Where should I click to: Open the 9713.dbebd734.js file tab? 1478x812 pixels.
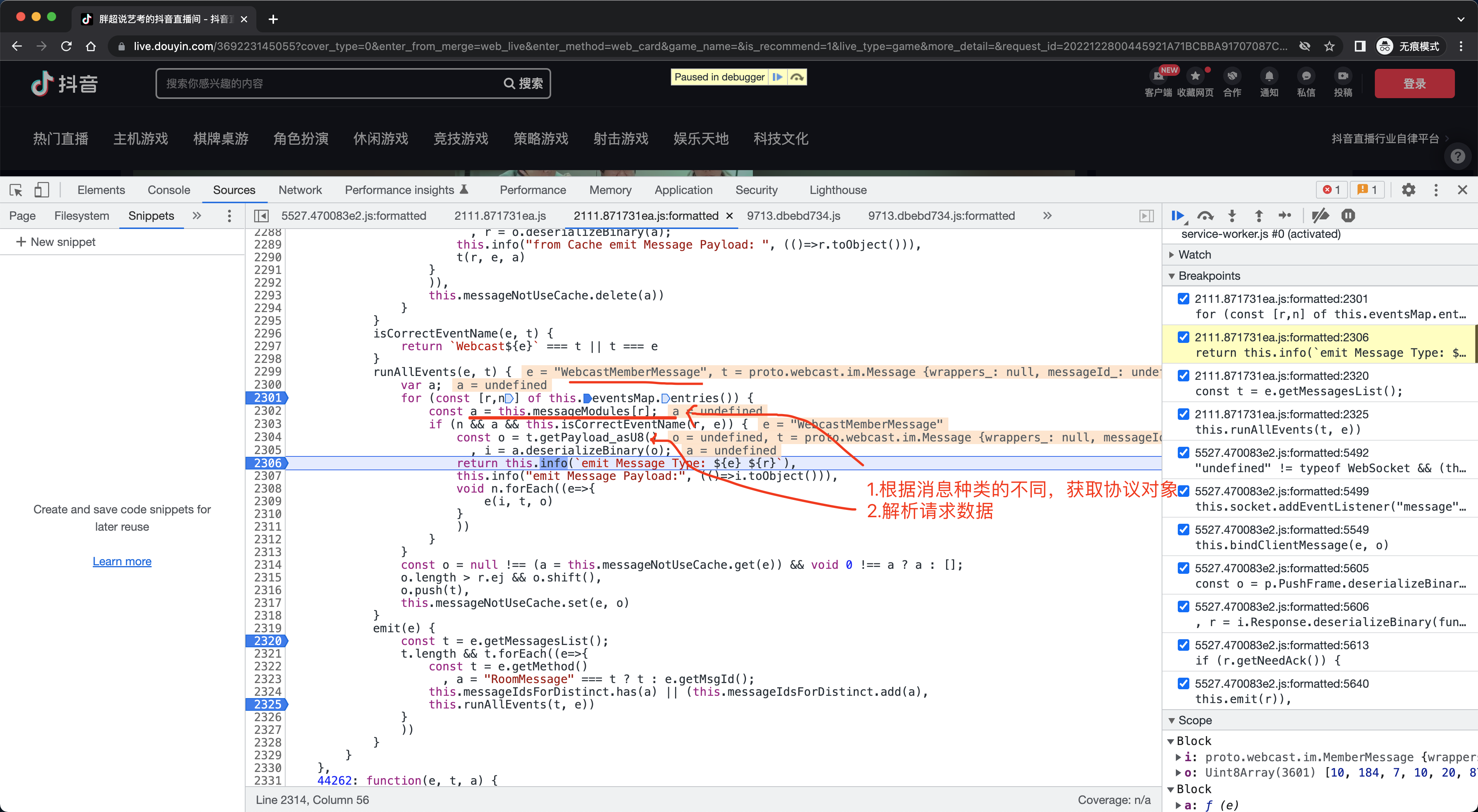(794, 216)
